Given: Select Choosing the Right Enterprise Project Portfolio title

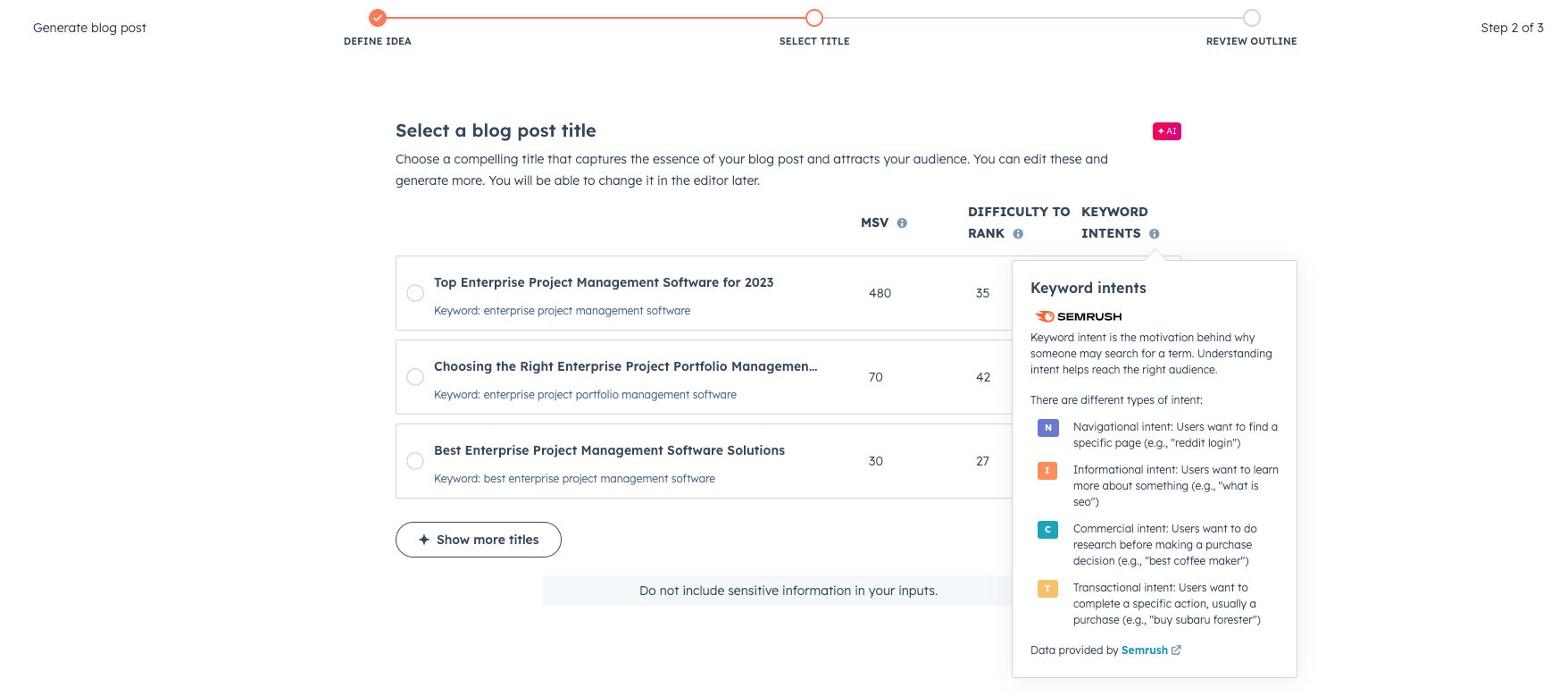Looking at the screenshot, I should click(415, 377).
